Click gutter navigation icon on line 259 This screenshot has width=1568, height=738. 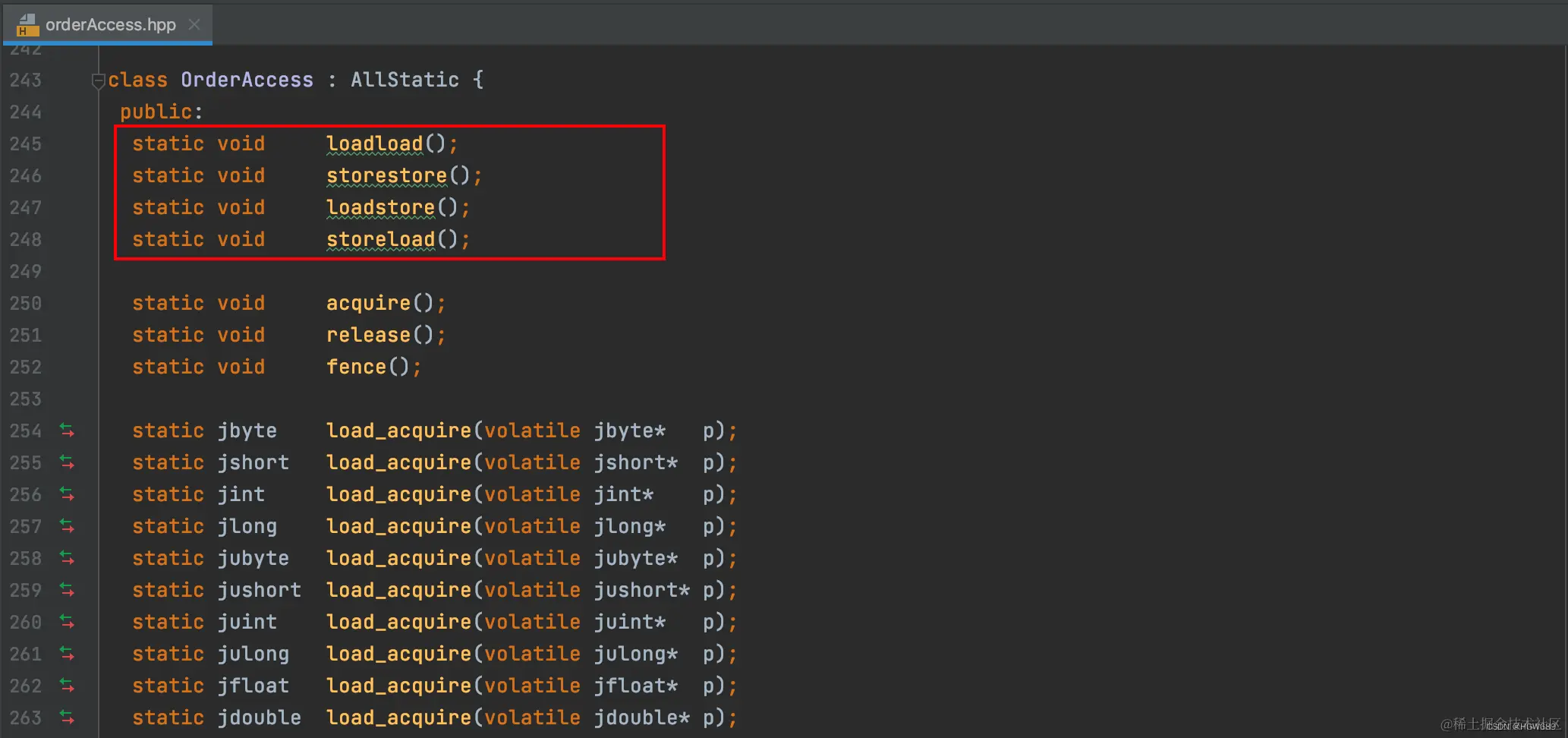[x=67, y=590]
